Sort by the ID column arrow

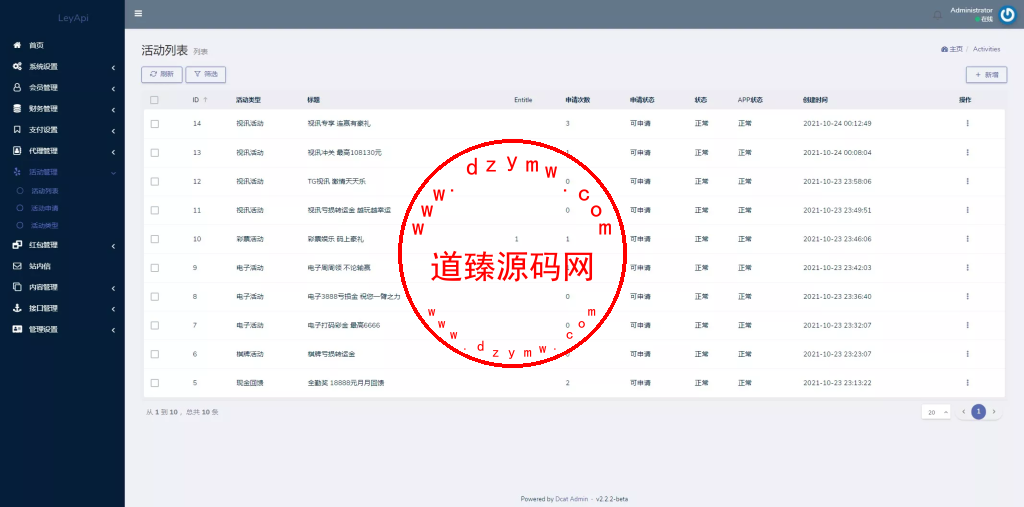206,100
